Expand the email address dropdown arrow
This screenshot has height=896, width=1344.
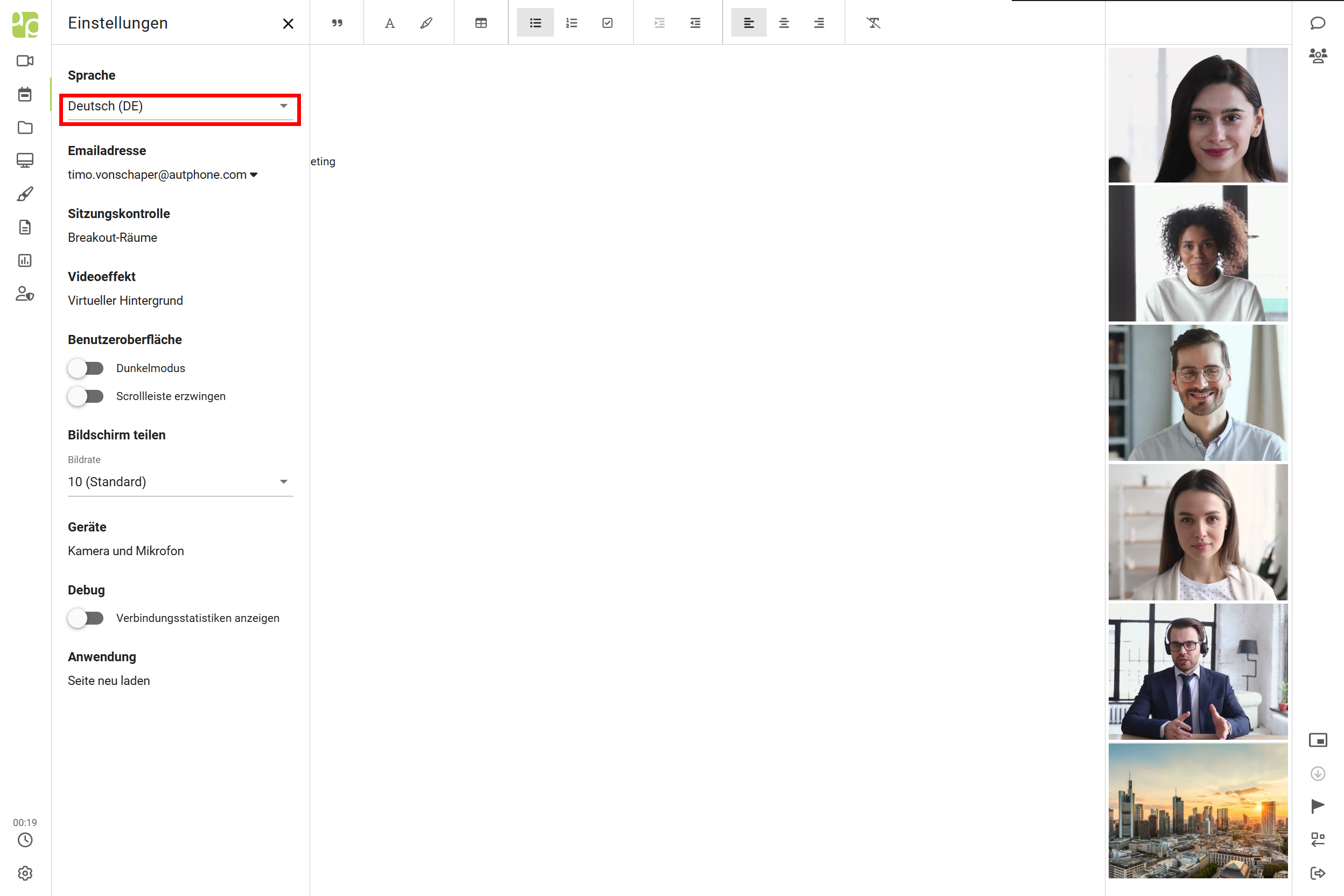(x=254, y=175)
